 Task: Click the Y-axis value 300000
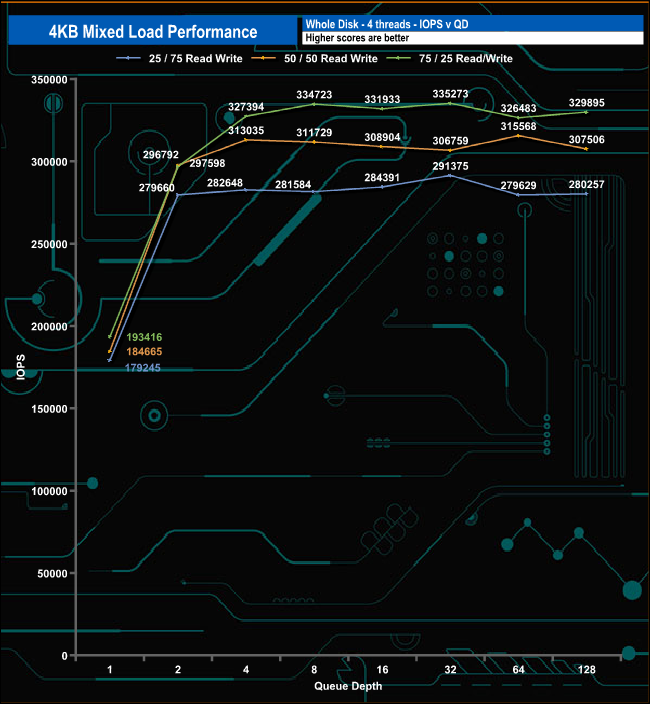(x=49, y=162)
